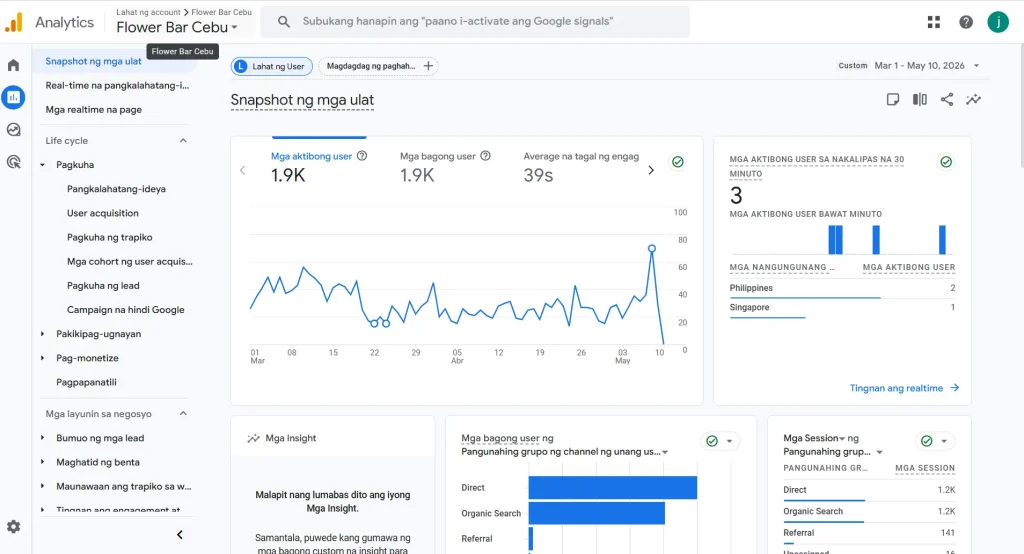The image size is (1024, 554).
Task: Open the Home icon in left rail
Action: (14, 65)
